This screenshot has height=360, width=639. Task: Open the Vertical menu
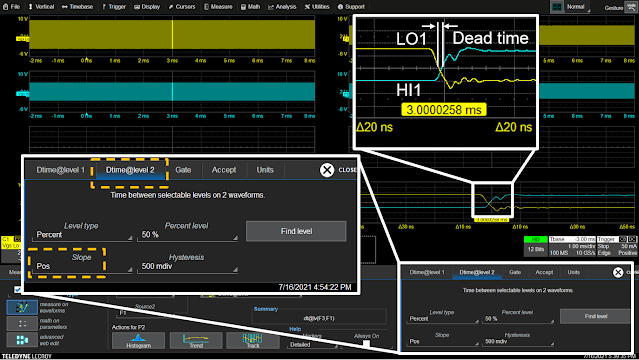[41, 7]
